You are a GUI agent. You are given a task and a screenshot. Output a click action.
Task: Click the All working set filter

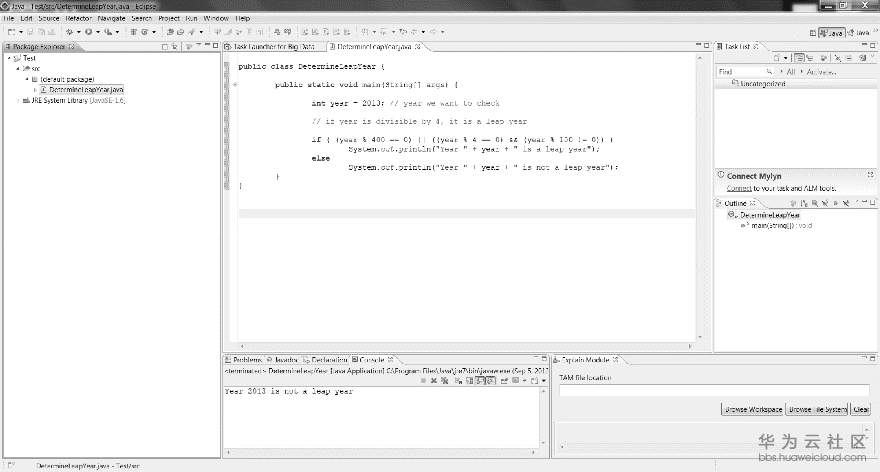791,72
